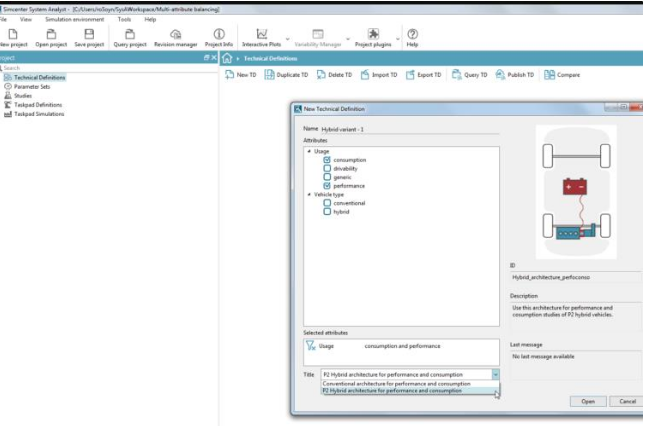Image resolution: width=659 pixels, height=426 pixels.
Task: Open Project info icon
Action: [x=218, y=34]
